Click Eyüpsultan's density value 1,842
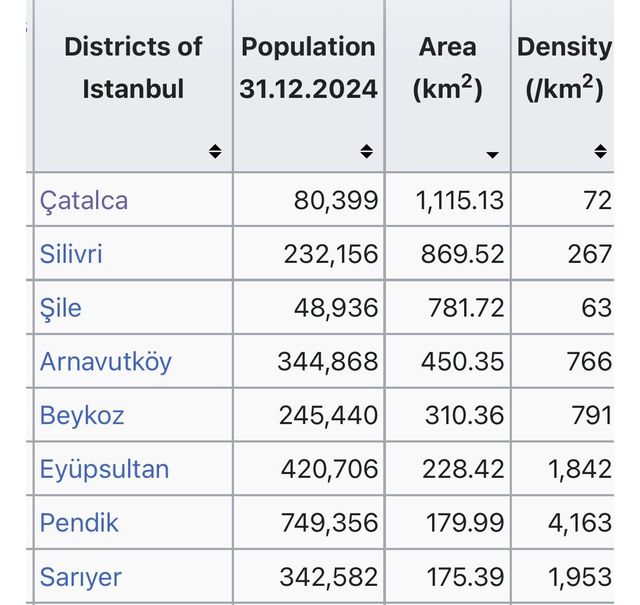 [x=581, y=469]
